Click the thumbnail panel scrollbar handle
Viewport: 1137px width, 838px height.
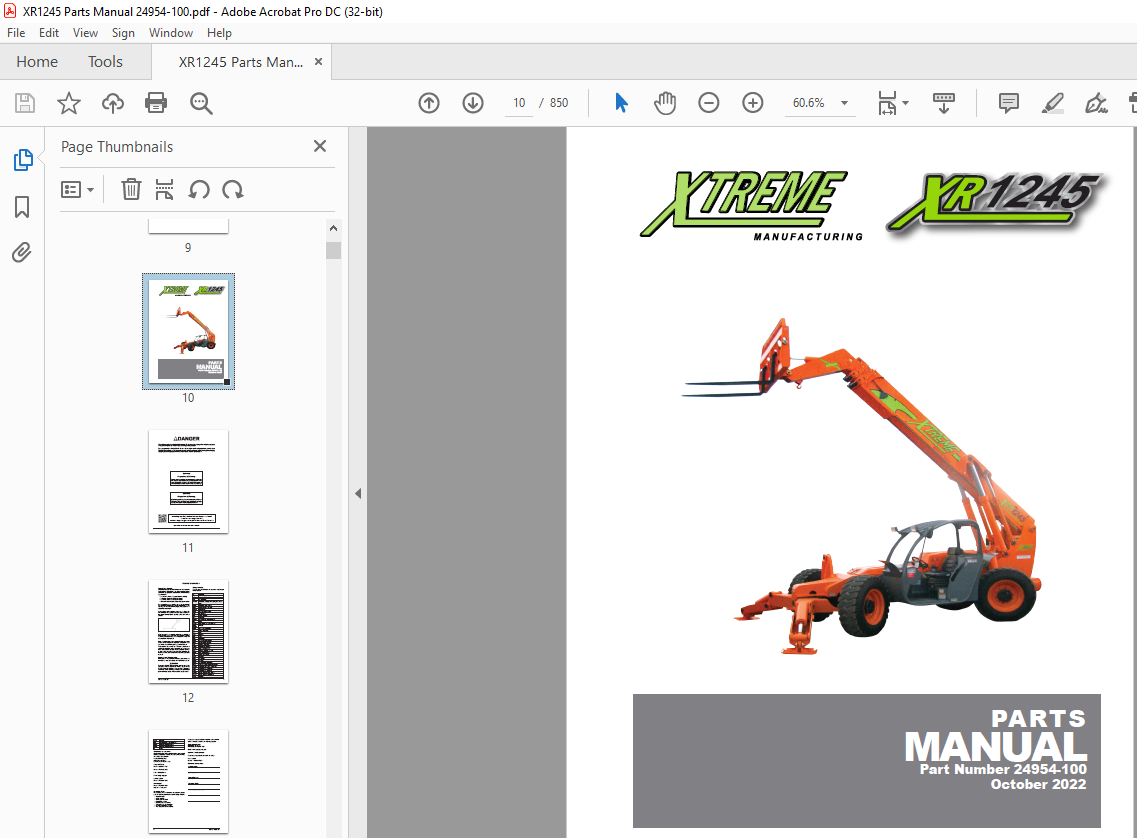(334, 250)
